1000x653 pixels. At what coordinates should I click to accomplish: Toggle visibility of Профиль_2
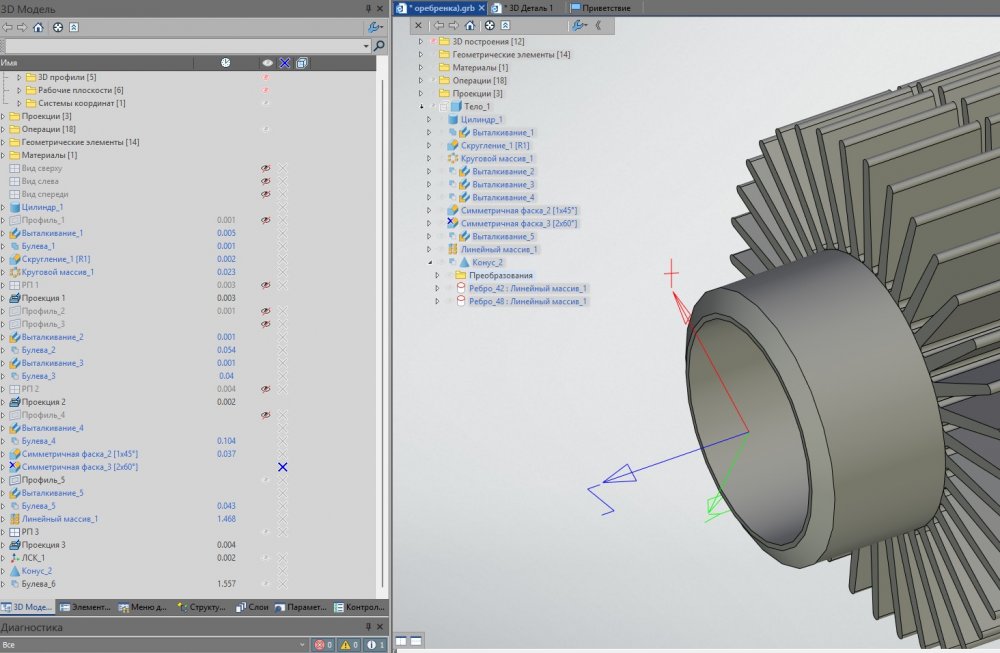[x=266, y=311]
